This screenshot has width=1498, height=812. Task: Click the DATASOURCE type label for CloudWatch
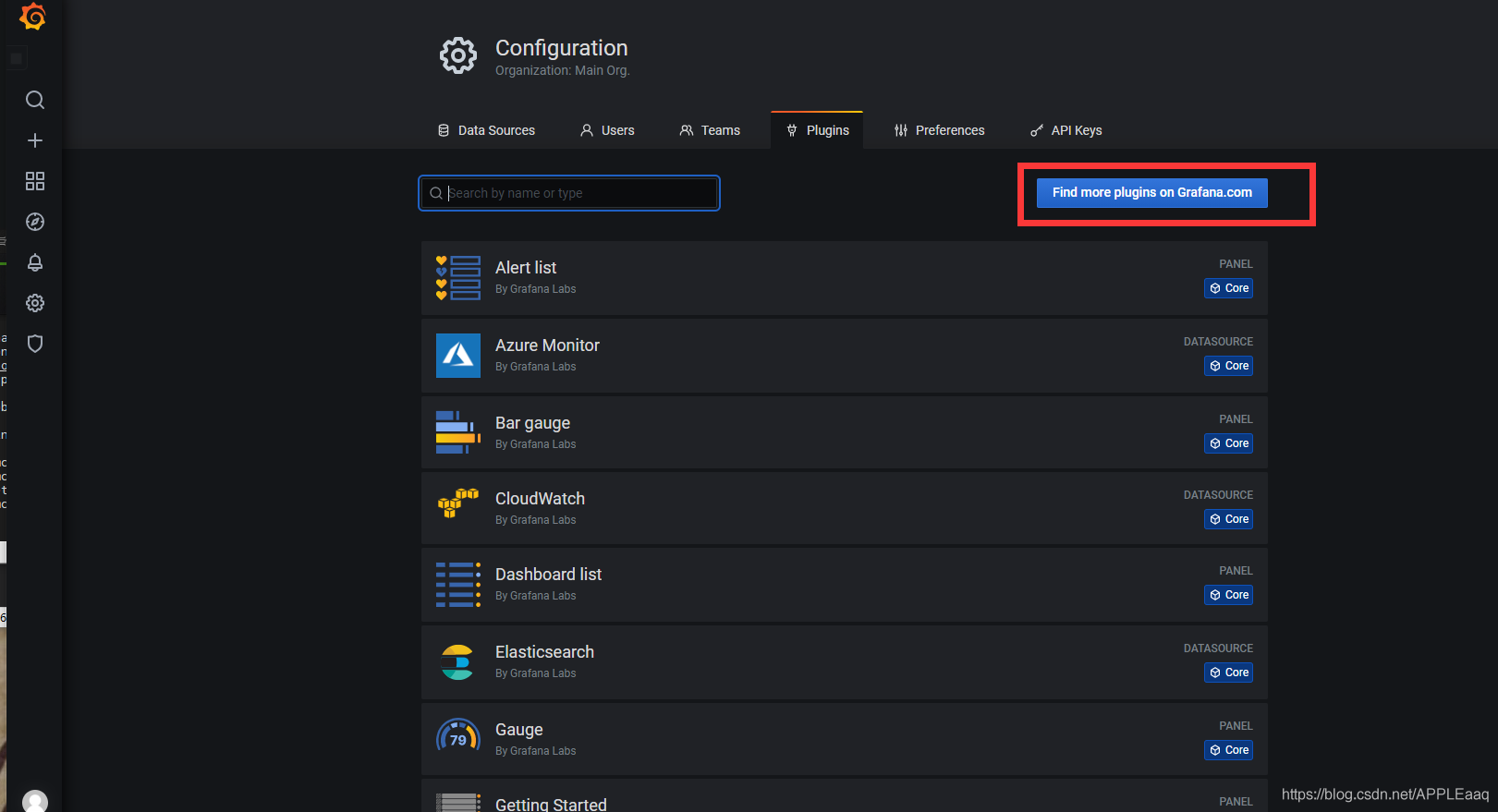(x=1218, y=495)
